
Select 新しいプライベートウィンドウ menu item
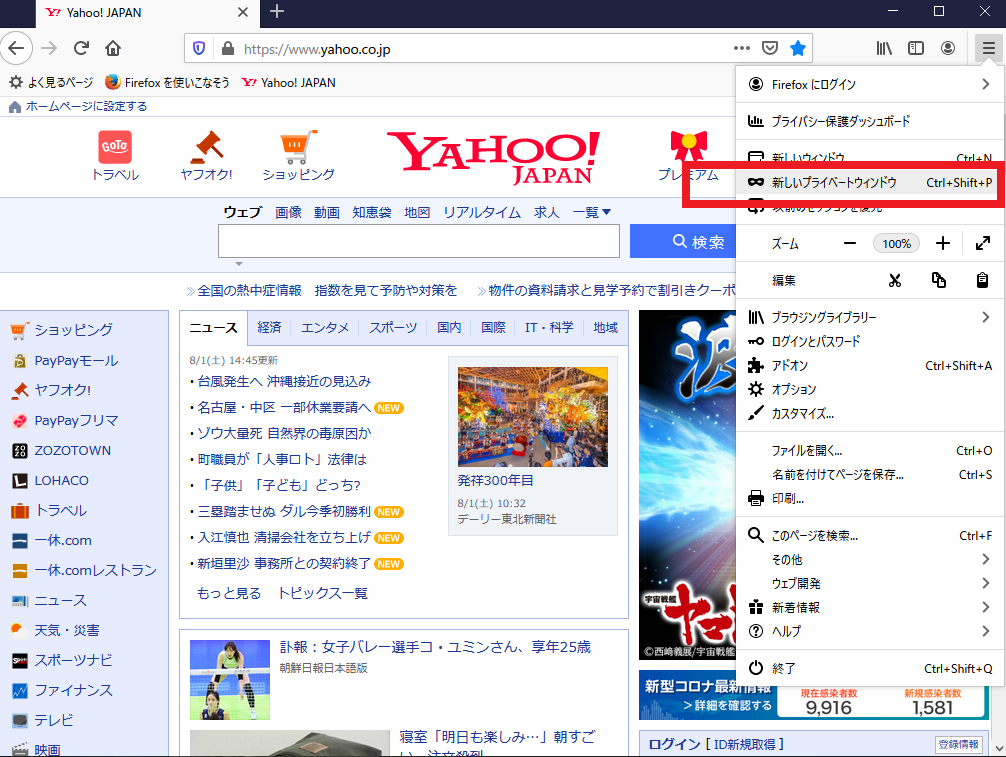(870, 183)
